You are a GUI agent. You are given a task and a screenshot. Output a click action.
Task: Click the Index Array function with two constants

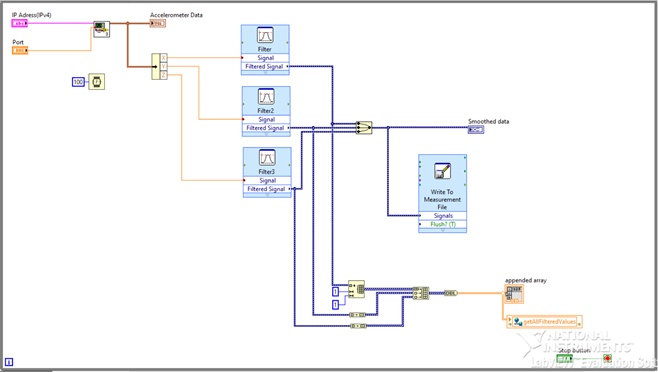pos(356,289)
